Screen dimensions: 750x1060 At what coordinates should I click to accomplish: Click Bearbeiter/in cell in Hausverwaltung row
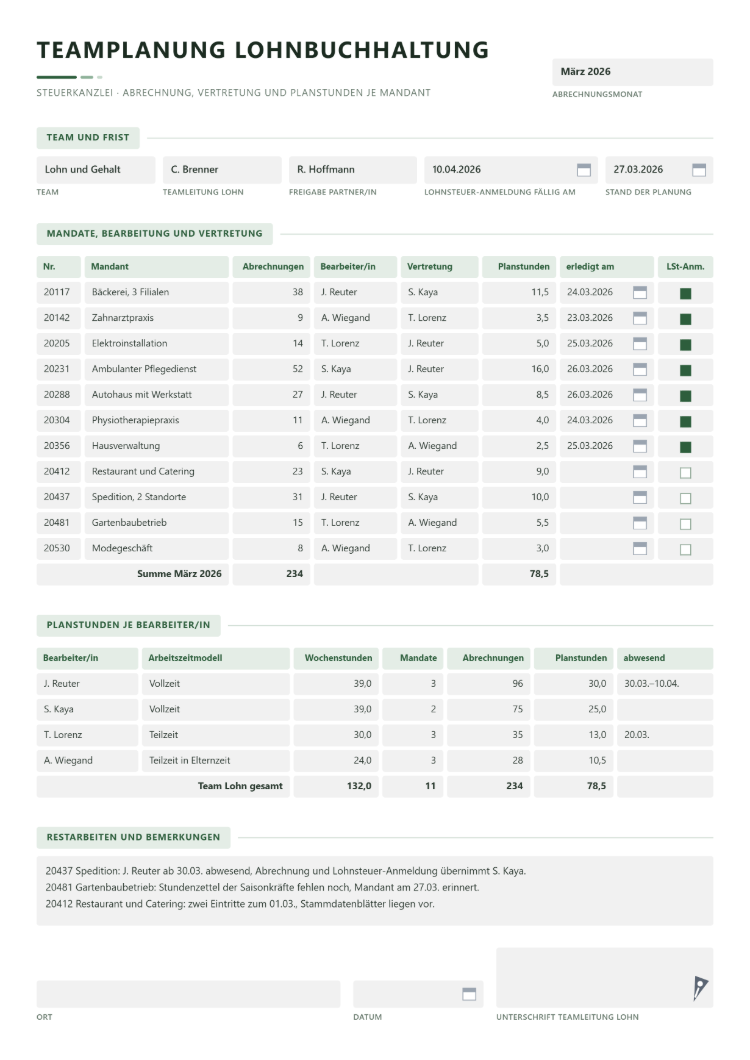tap(355, 446)
